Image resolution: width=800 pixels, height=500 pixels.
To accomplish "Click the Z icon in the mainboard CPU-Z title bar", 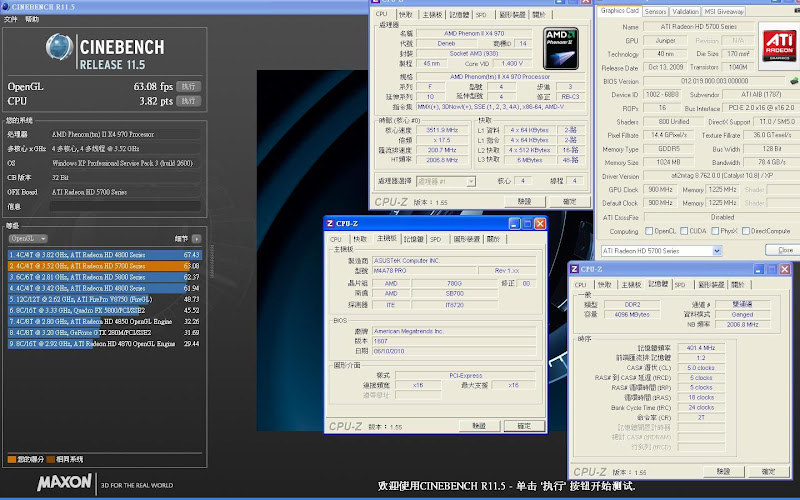I will tap(330, 223).
